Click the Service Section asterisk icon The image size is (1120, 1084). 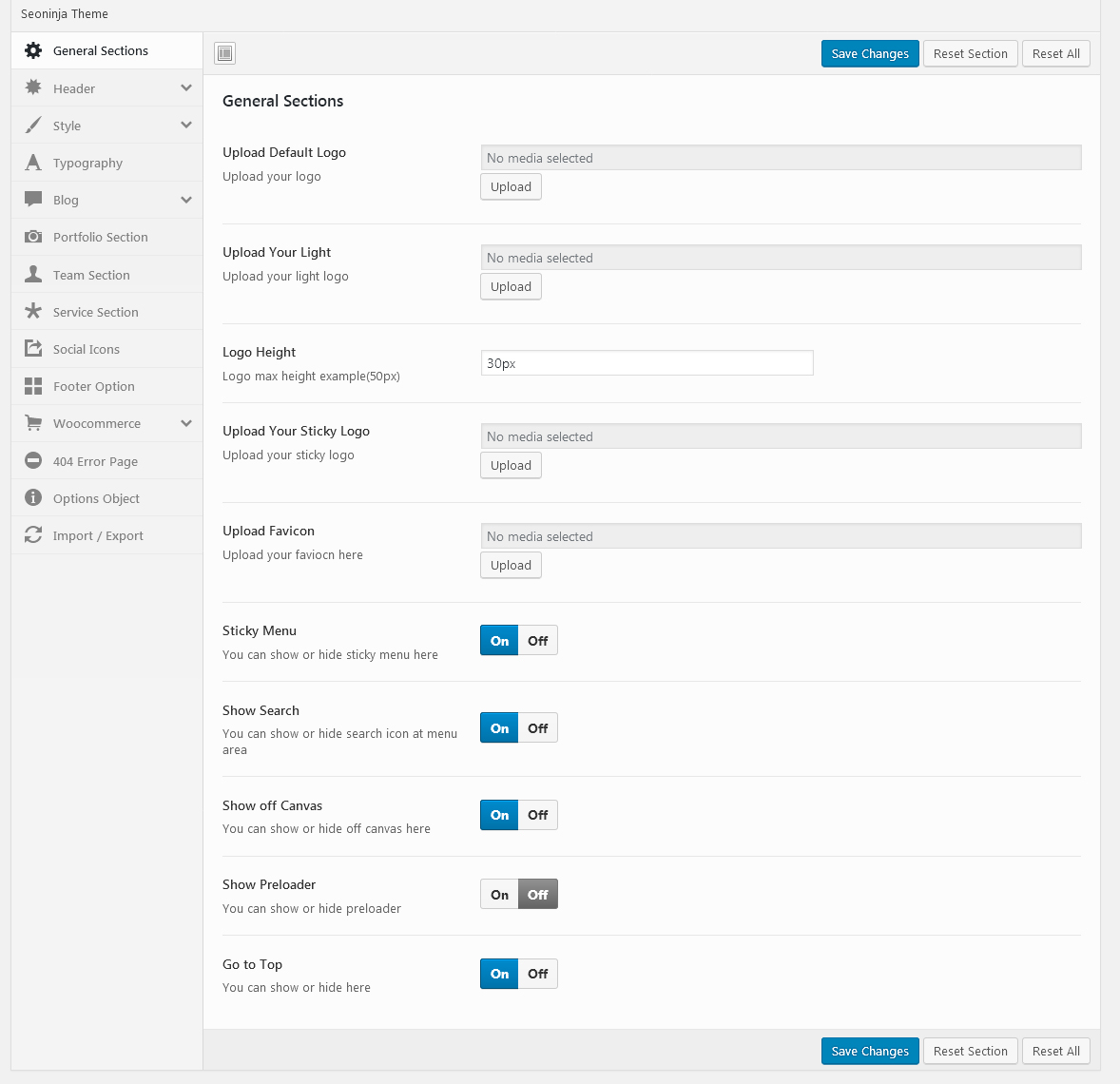point(33,312)
